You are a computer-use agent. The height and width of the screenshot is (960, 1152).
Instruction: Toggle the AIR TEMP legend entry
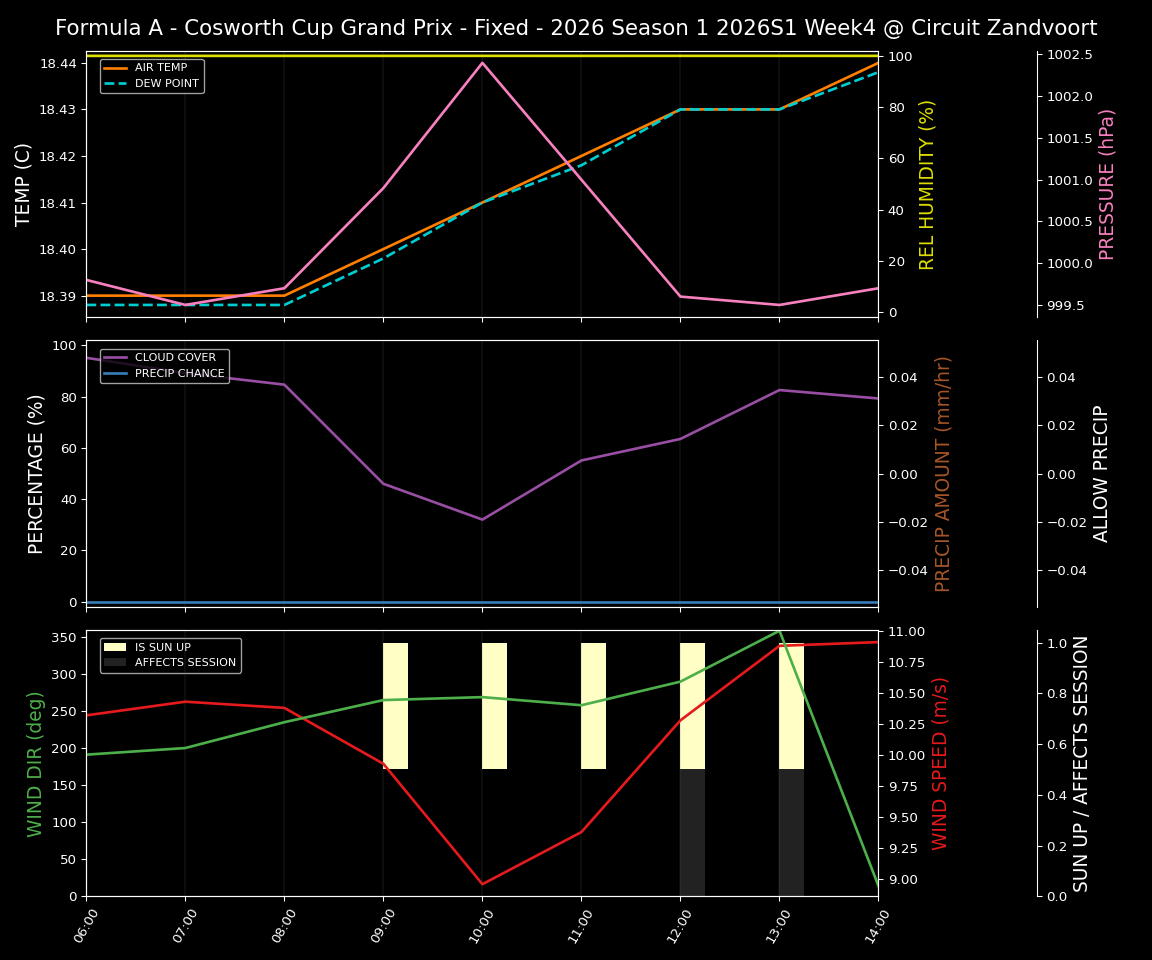tap(160, 68)
